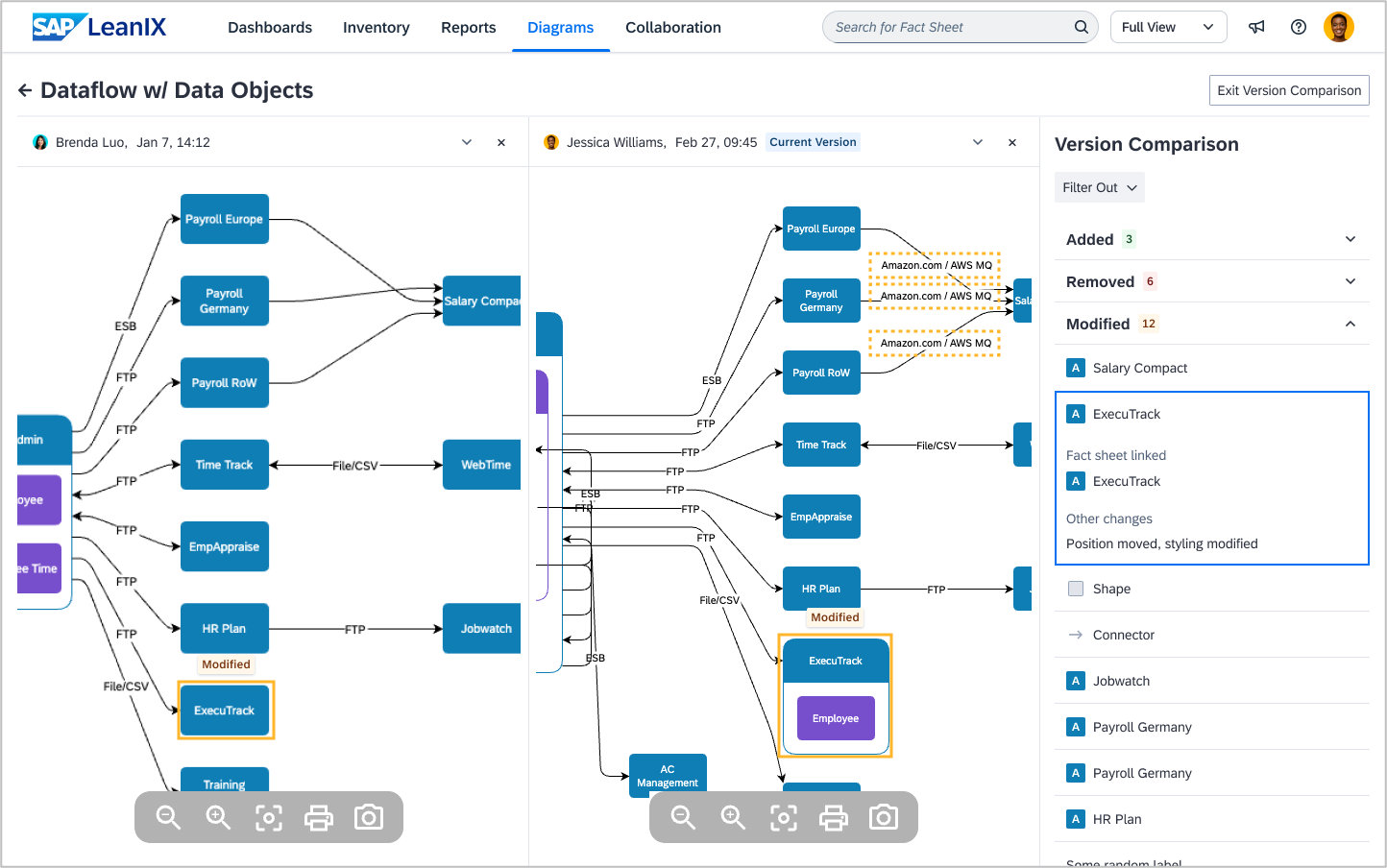Select the WebTime node in the Brenda Luo version

[x=482, y=465]
